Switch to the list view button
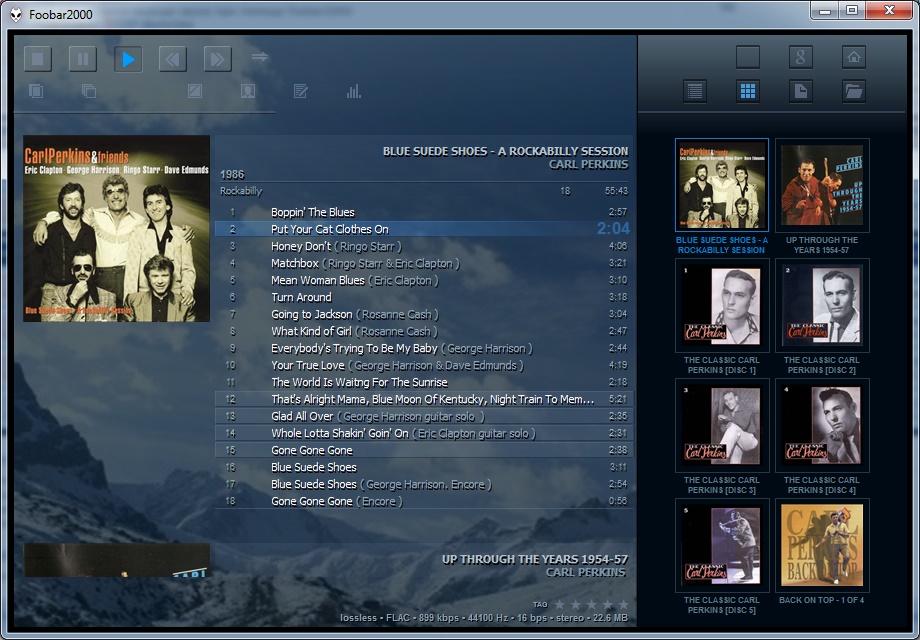Screen dimensions: 920x640 [x=695, y=91]
